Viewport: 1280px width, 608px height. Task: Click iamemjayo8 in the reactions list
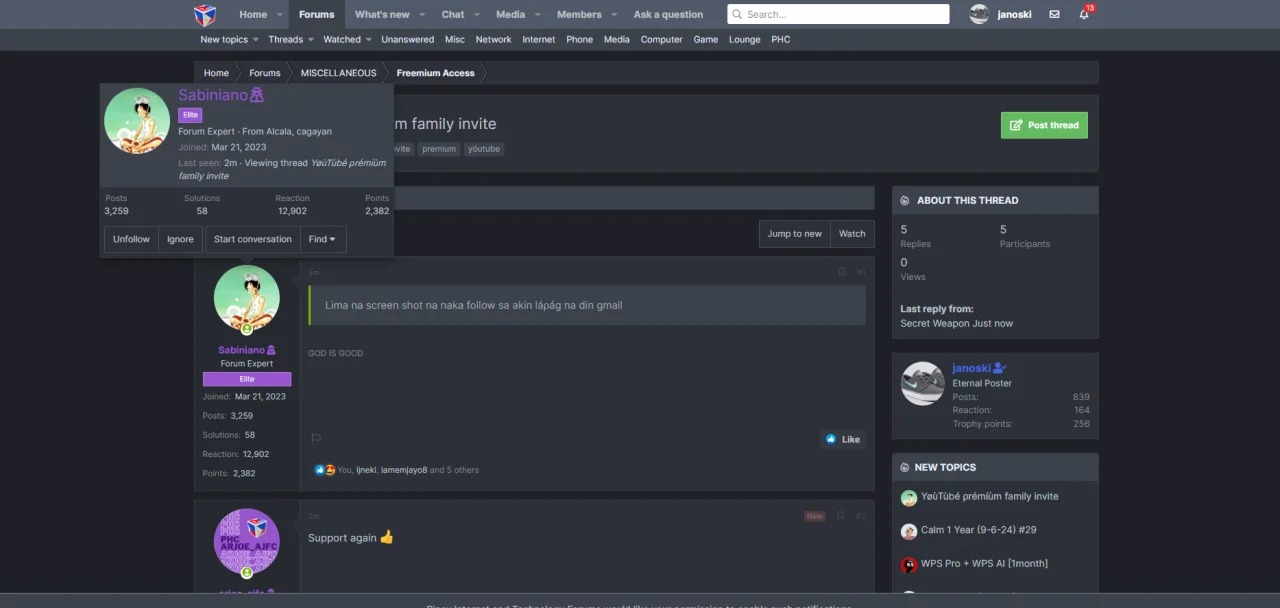click(404, 470)
